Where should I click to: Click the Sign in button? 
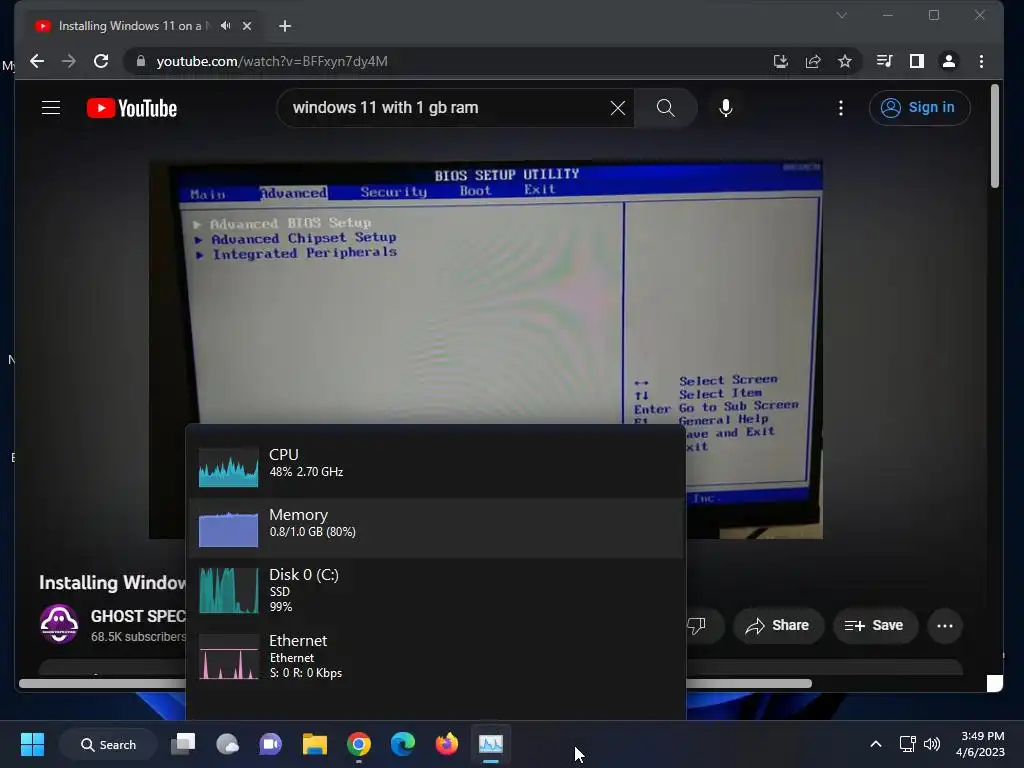click(920, 108)
